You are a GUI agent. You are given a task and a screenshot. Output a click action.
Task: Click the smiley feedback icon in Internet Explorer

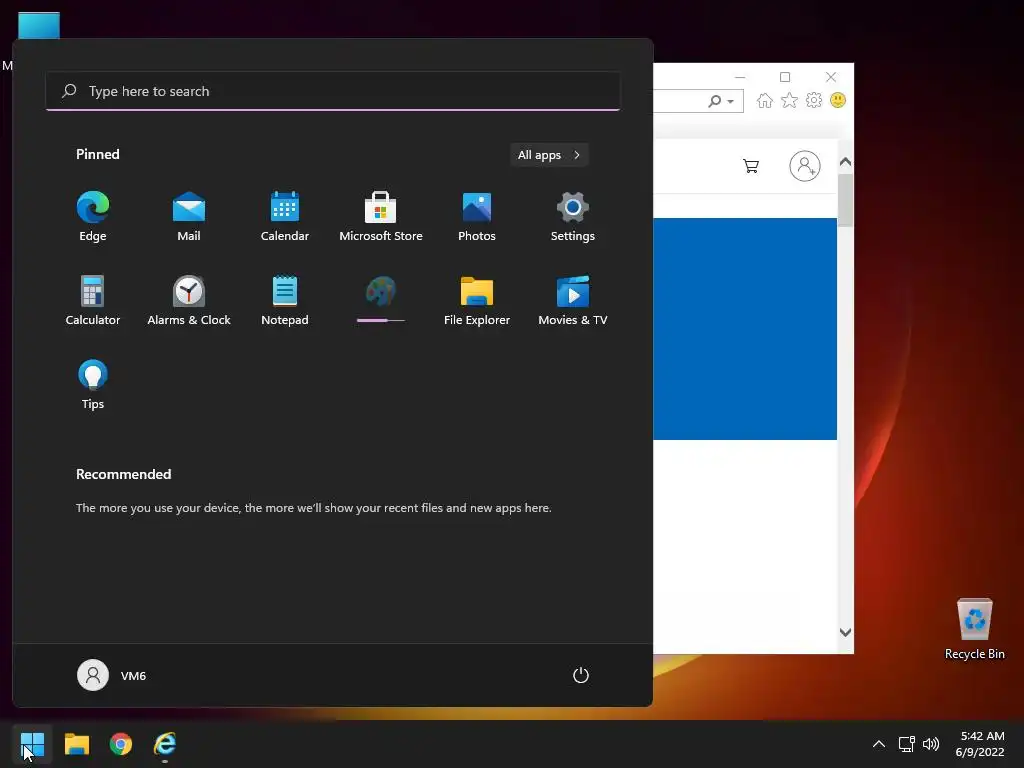tap(838, 101)
